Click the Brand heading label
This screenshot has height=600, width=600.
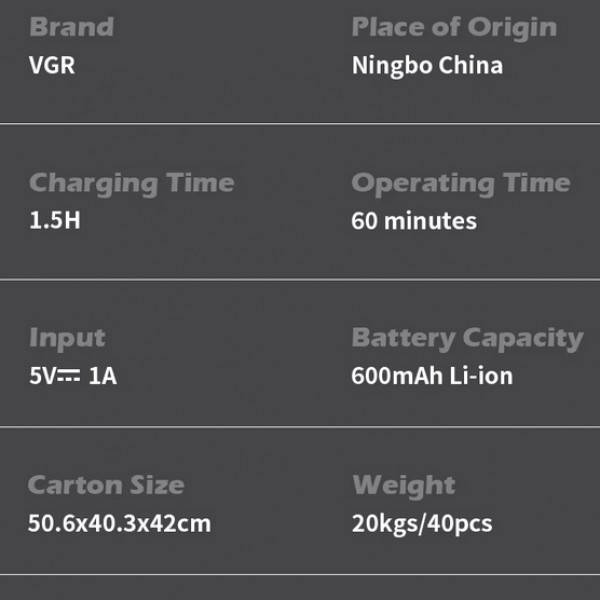(x=72, y=27)
